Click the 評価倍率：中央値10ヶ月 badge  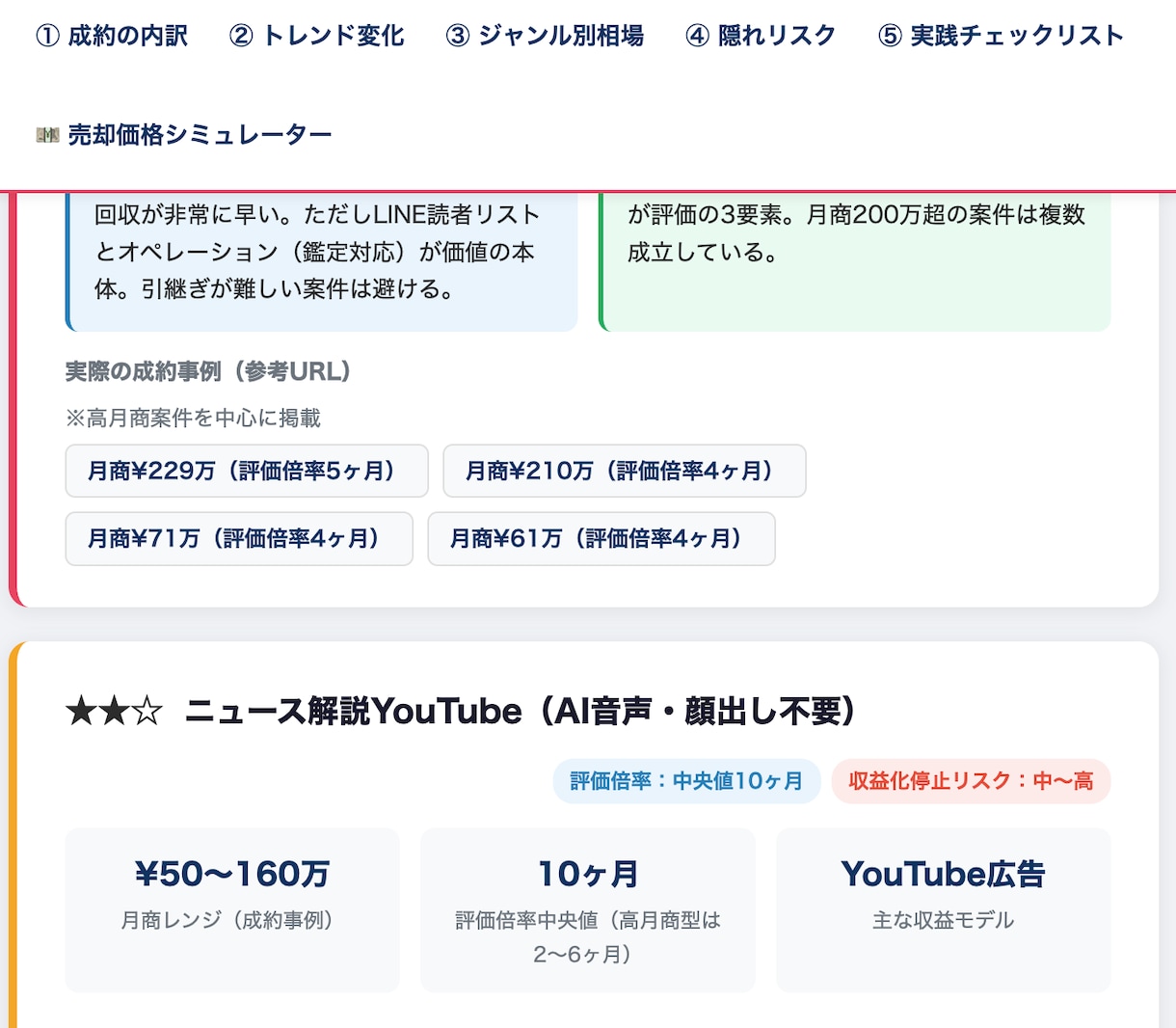pyautogui.click(x=686, y=781)
